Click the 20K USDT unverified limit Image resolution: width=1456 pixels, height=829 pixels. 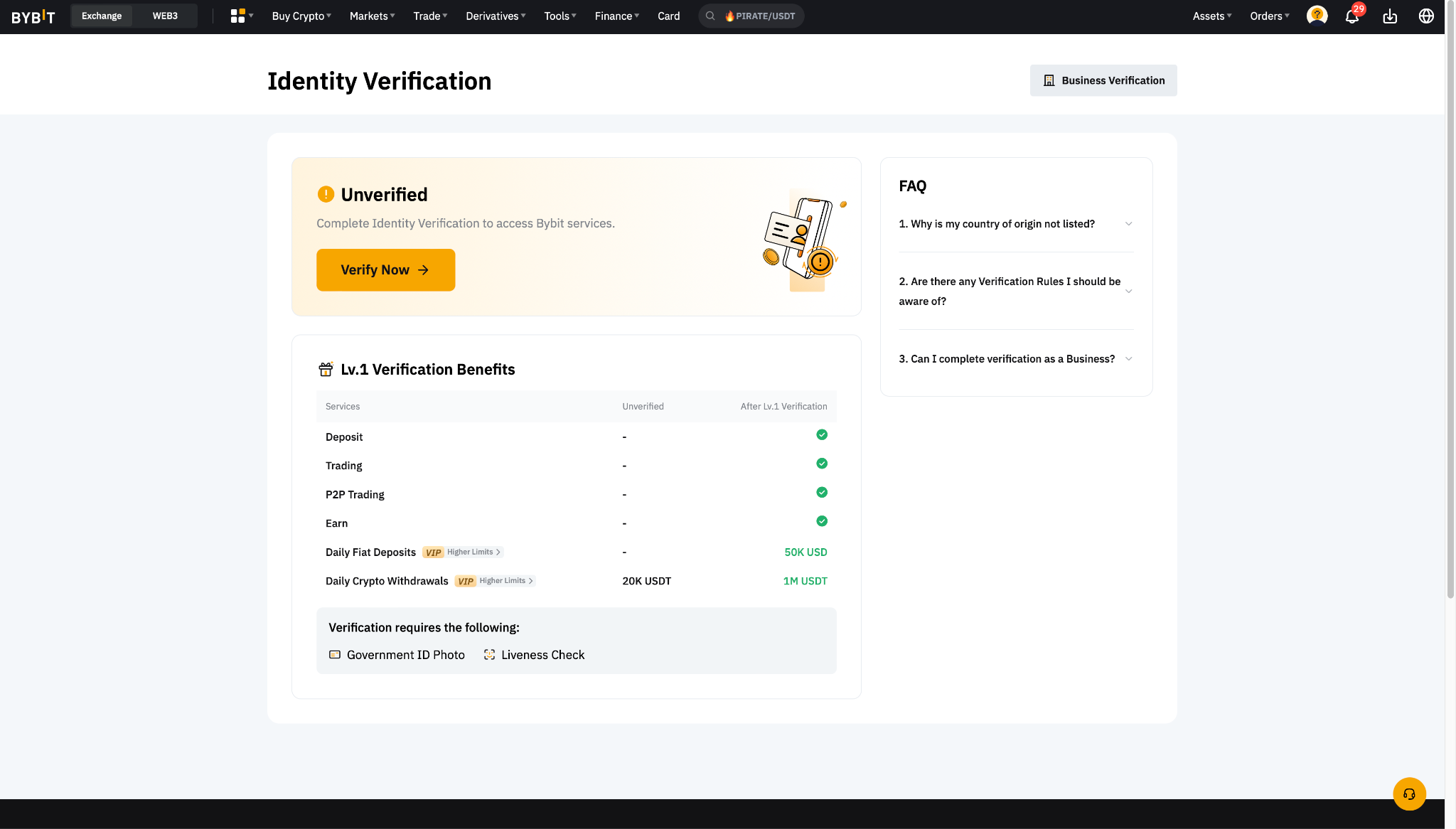(x=646, y=581)
